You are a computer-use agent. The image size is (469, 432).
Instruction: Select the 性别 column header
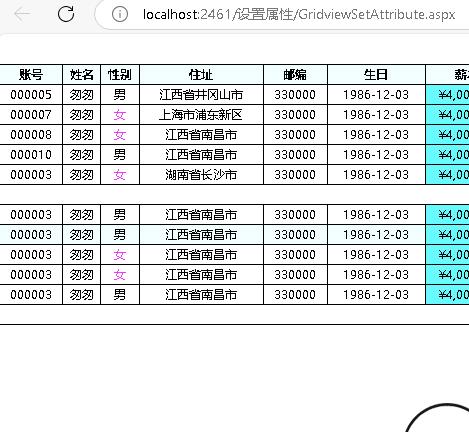[120, 75]
